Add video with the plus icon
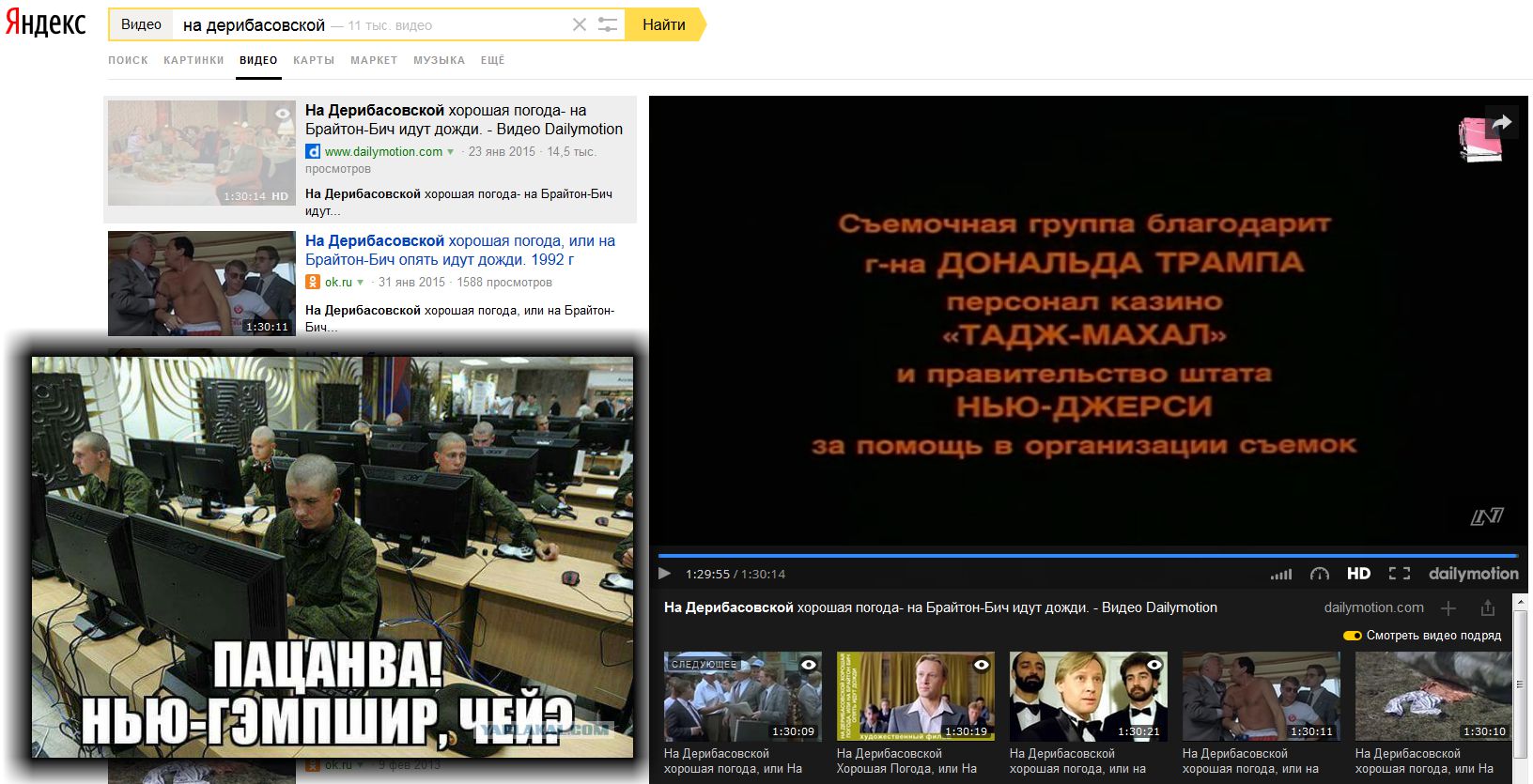Viewport: 1533px width, 784px height. (x=1448, y=608)
